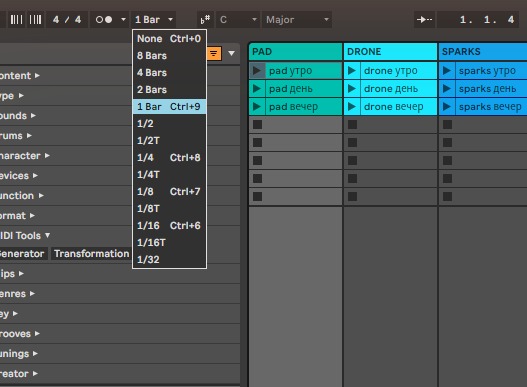The height and width of the screenshot is (387, 527).
Task: Click first empty slot stop button in PAD
Action: coord(257,125)
